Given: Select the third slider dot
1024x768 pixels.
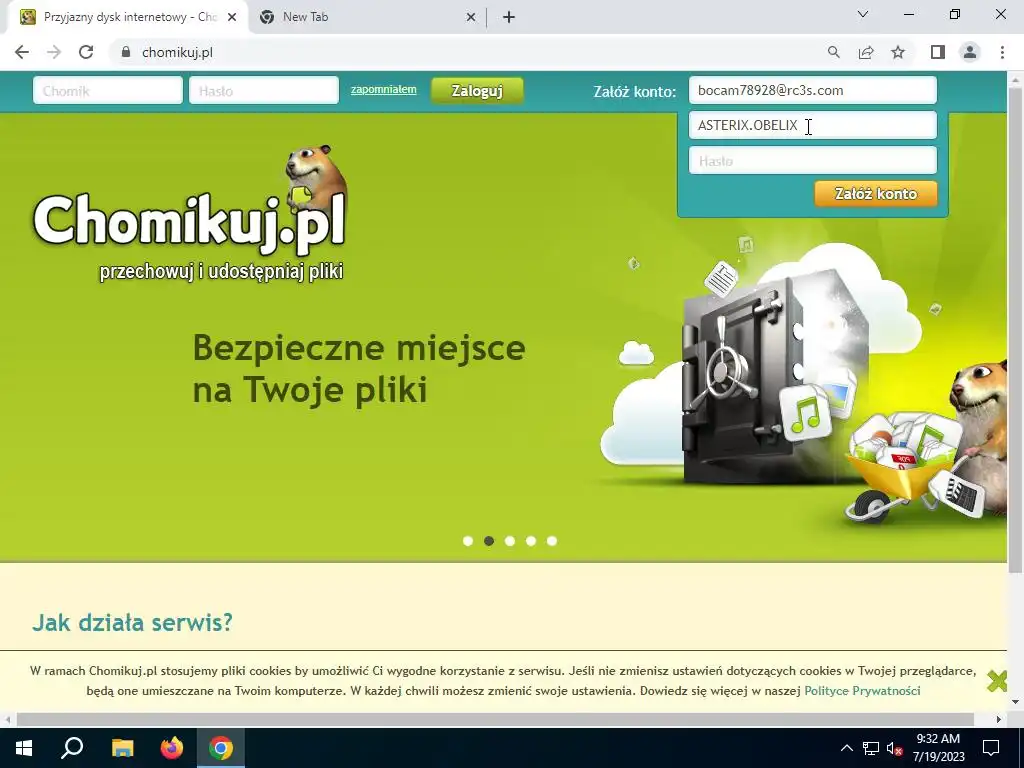Looking at the screenshot, I should pos(510,541).
